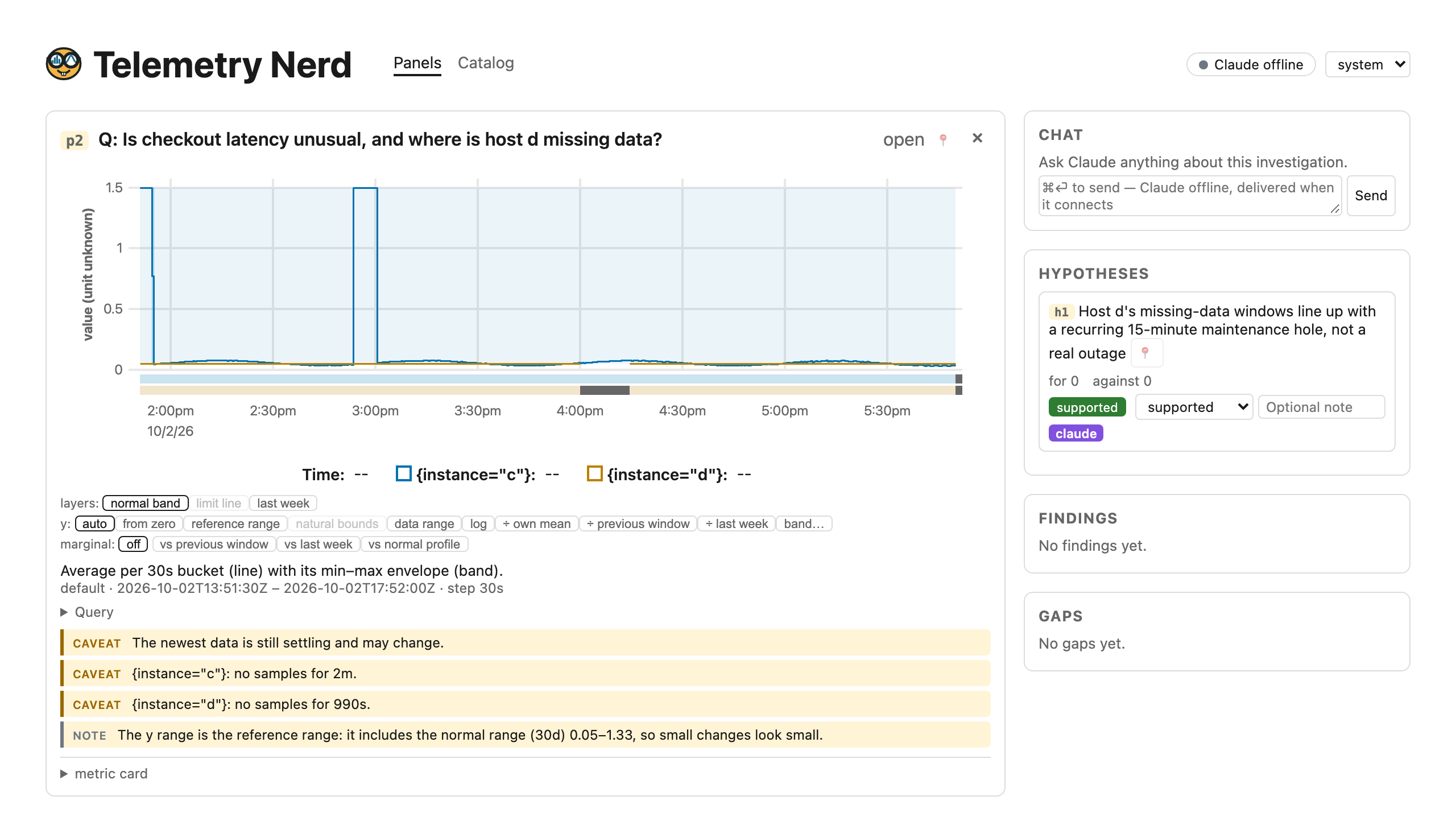Choose reference range y scaling
The width and height of the screenshot is (1456, 833).
(x=235, y=523)
